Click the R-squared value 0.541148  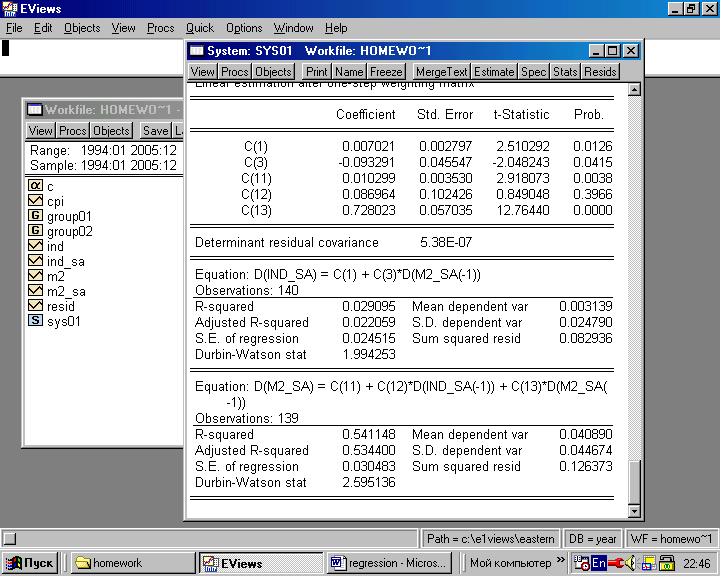(368, 434)
